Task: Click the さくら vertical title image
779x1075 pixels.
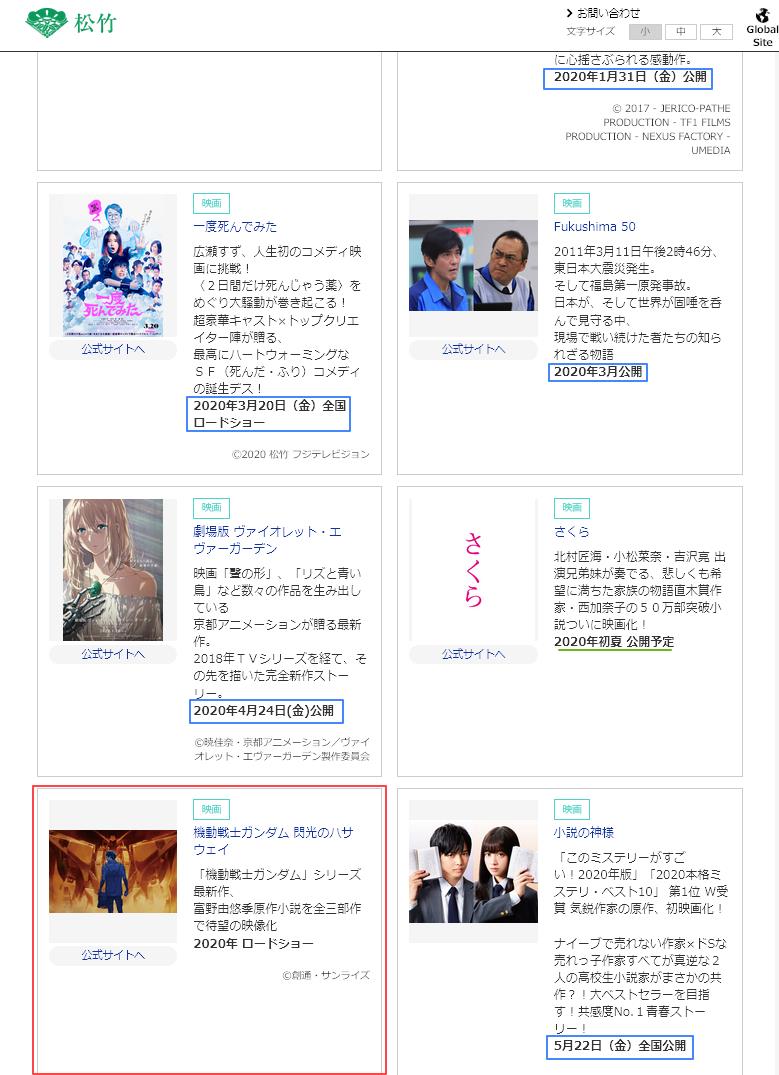Action: 473,570
